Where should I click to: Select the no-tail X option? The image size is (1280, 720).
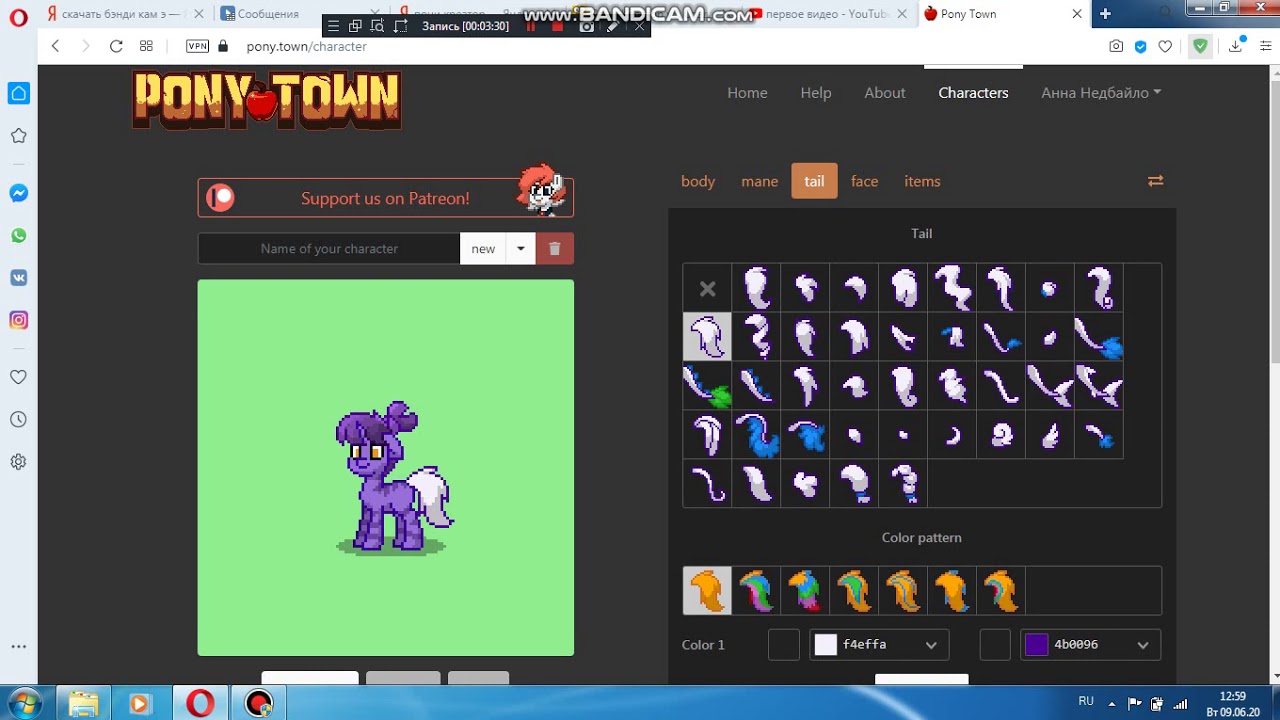(707, 289)
